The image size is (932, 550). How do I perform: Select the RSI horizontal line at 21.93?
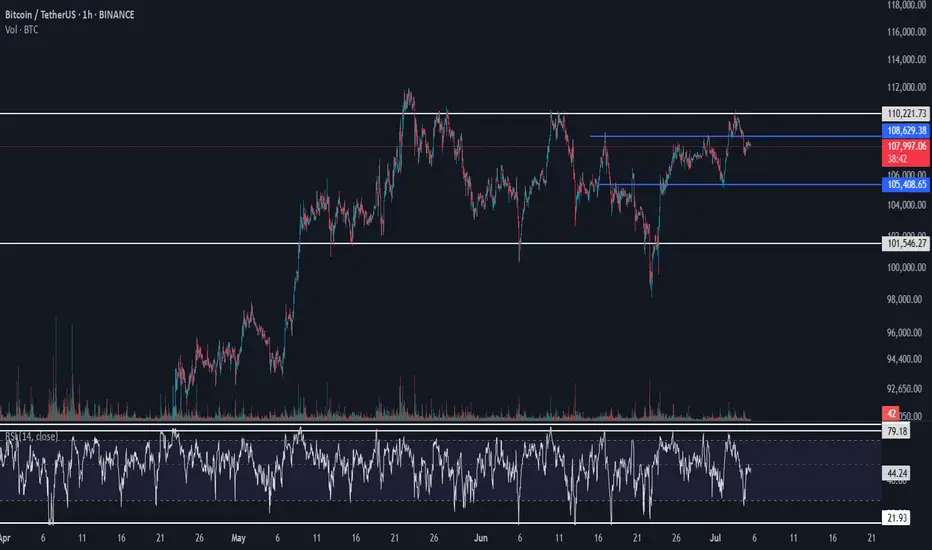tap(440, 523)
